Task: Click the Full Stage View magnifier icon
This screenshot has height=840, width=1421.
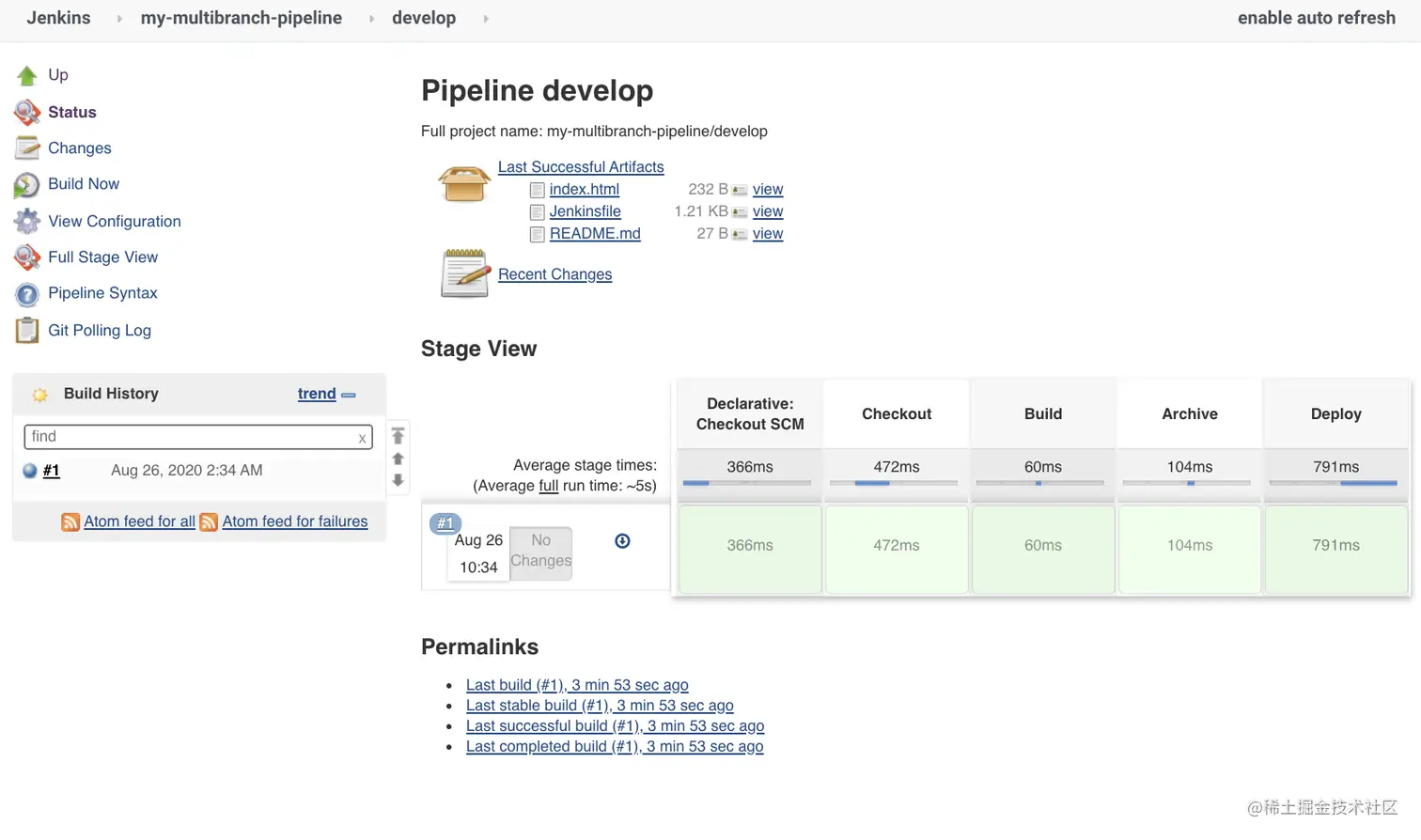Action: (27, 257)
